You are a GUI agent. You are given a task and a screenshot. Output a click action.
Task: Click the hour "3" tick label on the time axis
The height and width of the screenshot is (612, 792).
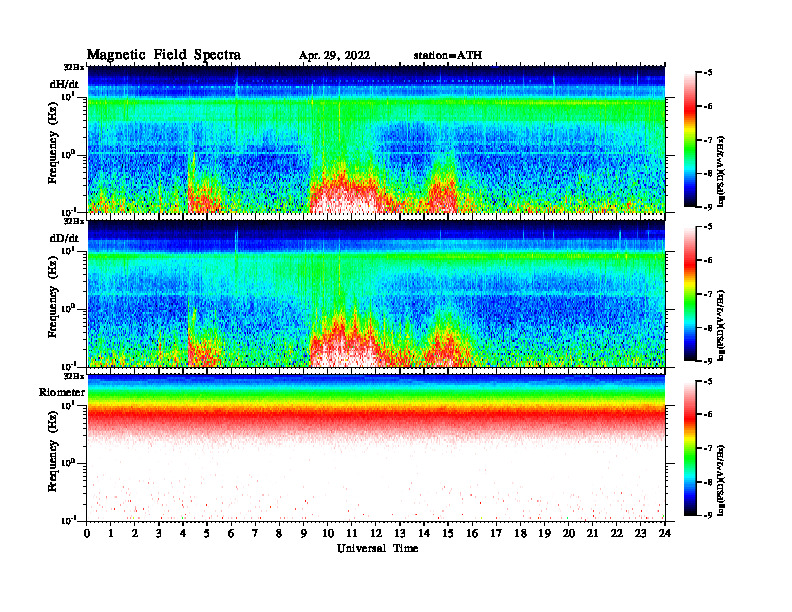(x=159, y=533)
